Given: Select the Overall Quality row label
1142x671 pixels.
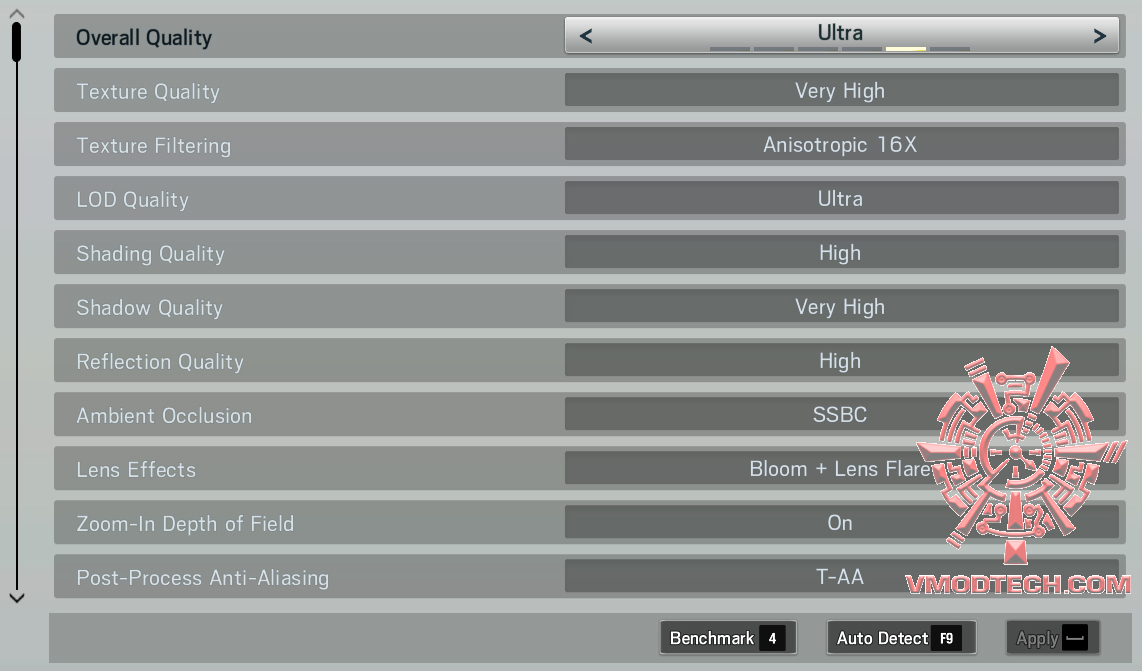Looking at the screenshot, I should point(144,38).
